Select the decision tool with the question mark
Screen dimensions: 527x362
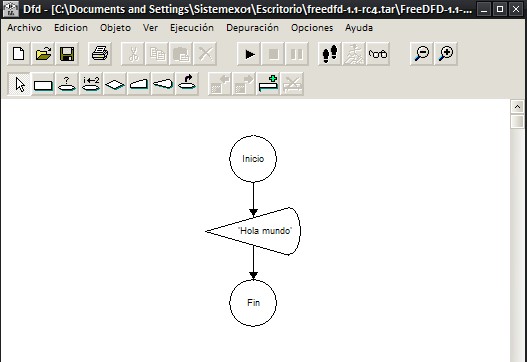(67, 84)
